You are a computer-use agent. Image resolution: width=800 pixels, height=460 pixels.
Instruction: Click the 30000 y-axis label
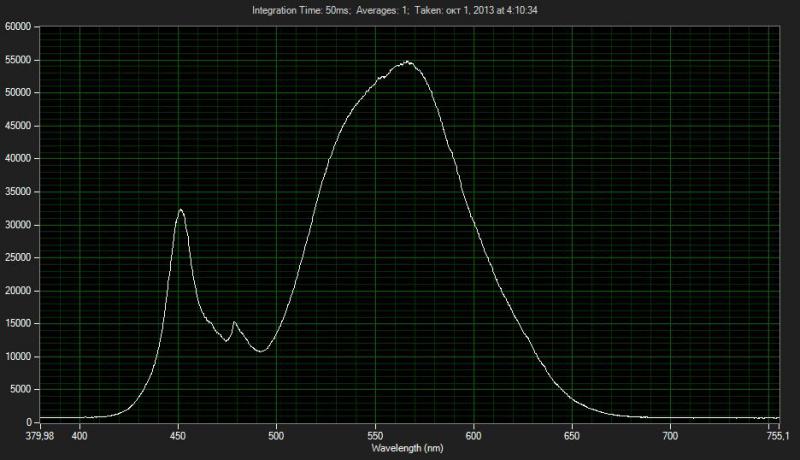click(19, 225)
